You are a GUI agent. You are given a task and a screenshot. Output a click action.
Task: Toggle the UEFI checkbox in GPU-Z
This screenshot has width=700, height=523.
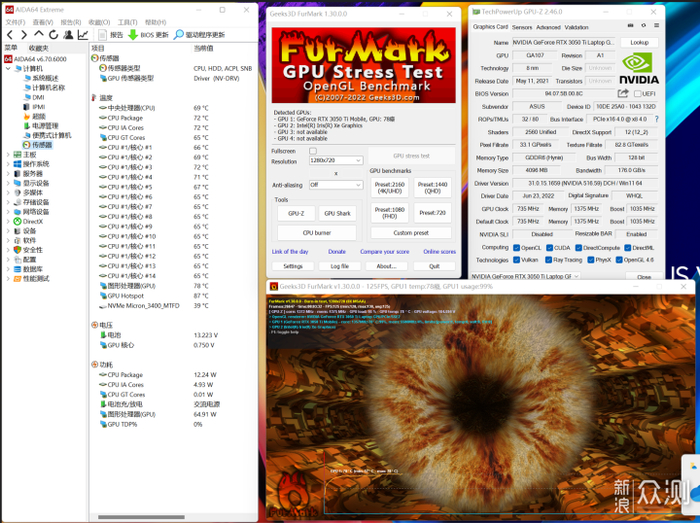tap(637, 94)
